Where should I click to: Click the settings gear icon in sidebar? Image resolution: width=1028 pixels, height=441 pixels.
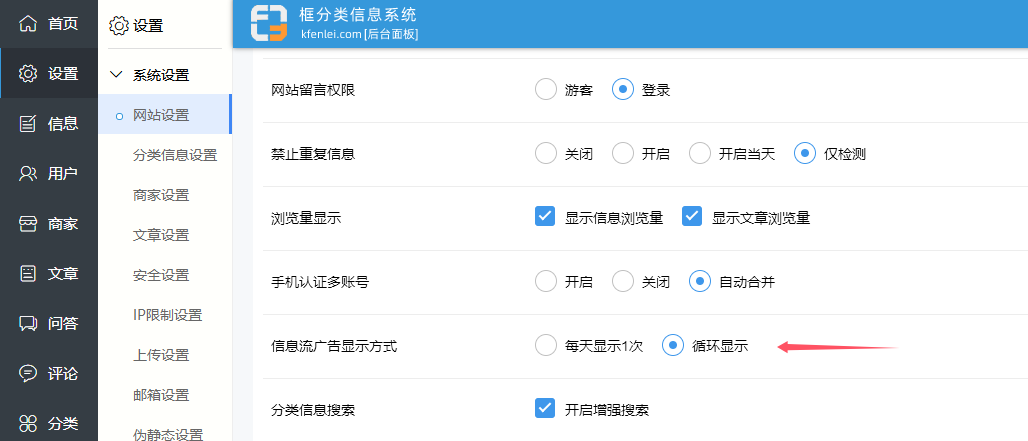tap(28, 73)
